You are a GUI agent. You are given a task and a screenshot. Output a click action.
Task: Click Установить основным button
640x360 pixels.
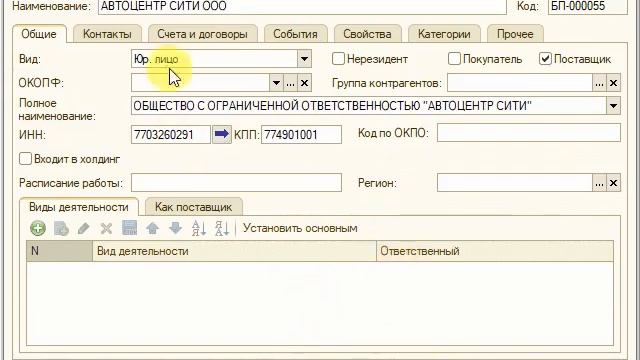[x=300, y=228]
